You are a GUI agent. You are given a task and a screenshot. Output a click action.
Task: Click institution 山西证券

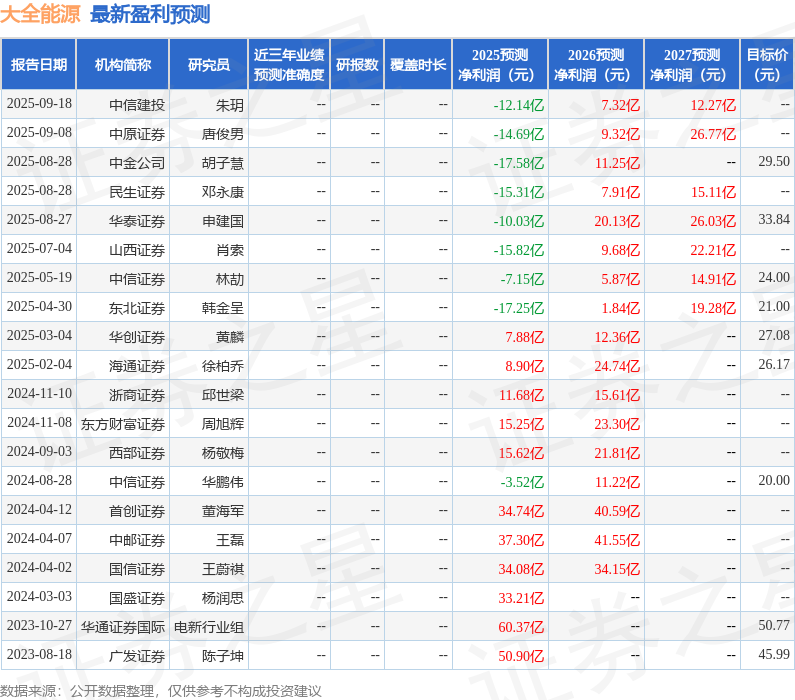tap(137, 250)
